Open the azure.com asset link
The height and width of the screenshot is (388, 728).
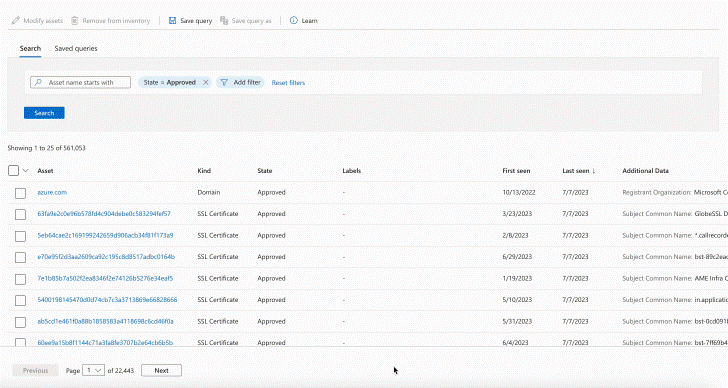coord(52,192)
